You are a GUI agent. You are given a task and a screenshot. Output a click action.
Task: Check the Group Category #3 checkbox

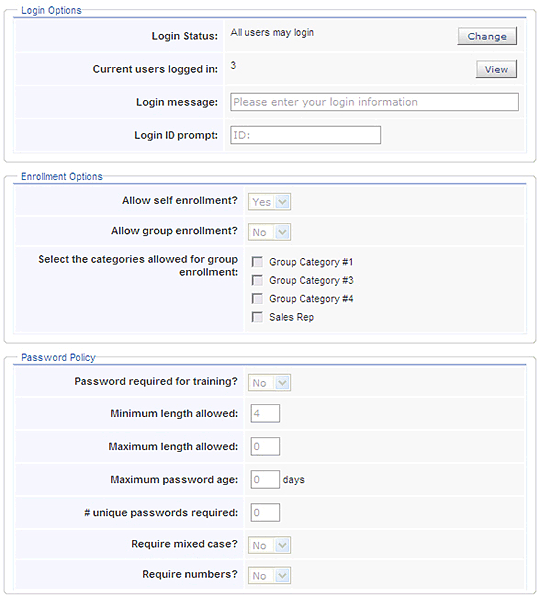pos(257,280)
